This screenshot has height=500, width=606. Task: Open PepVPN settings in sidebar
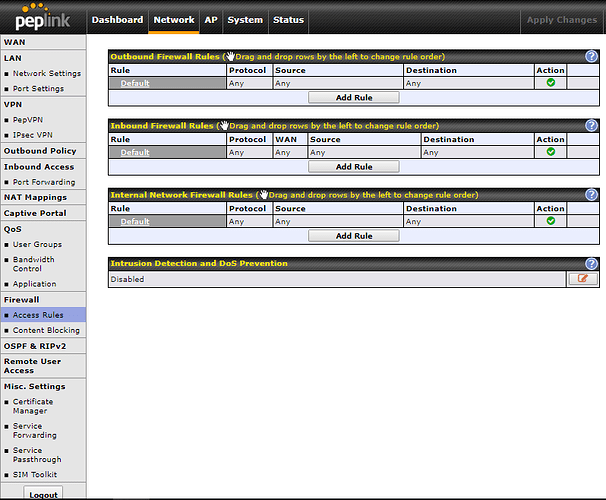30,119
